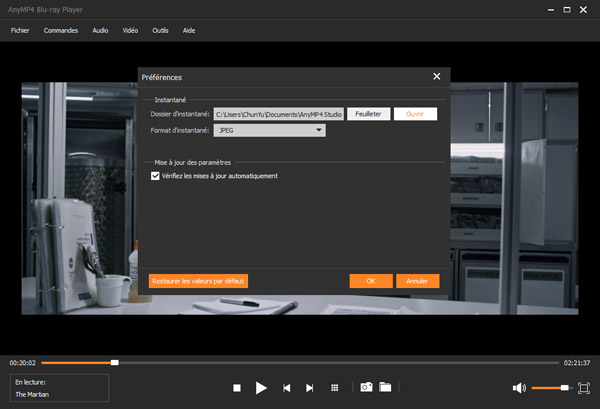The image size is (600, 409).
Task: Click the Annuler button
Action: pyautogui.click(x=417, y=281)
